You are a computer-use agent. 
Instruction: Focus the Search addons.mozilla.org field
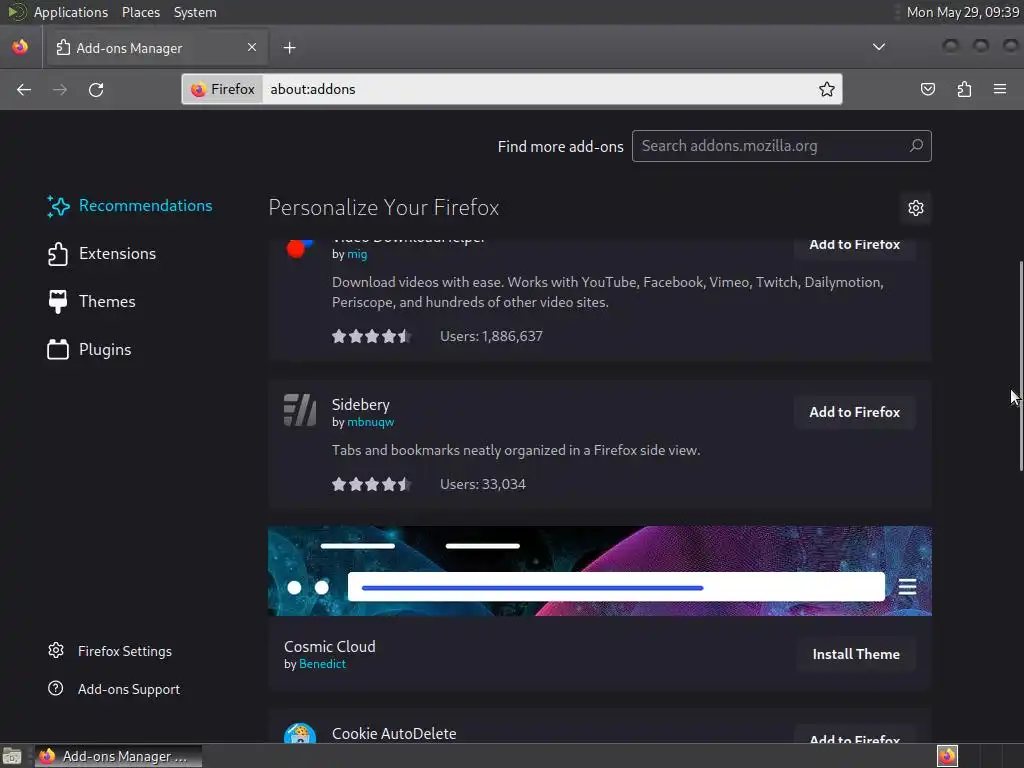(781, 146)
